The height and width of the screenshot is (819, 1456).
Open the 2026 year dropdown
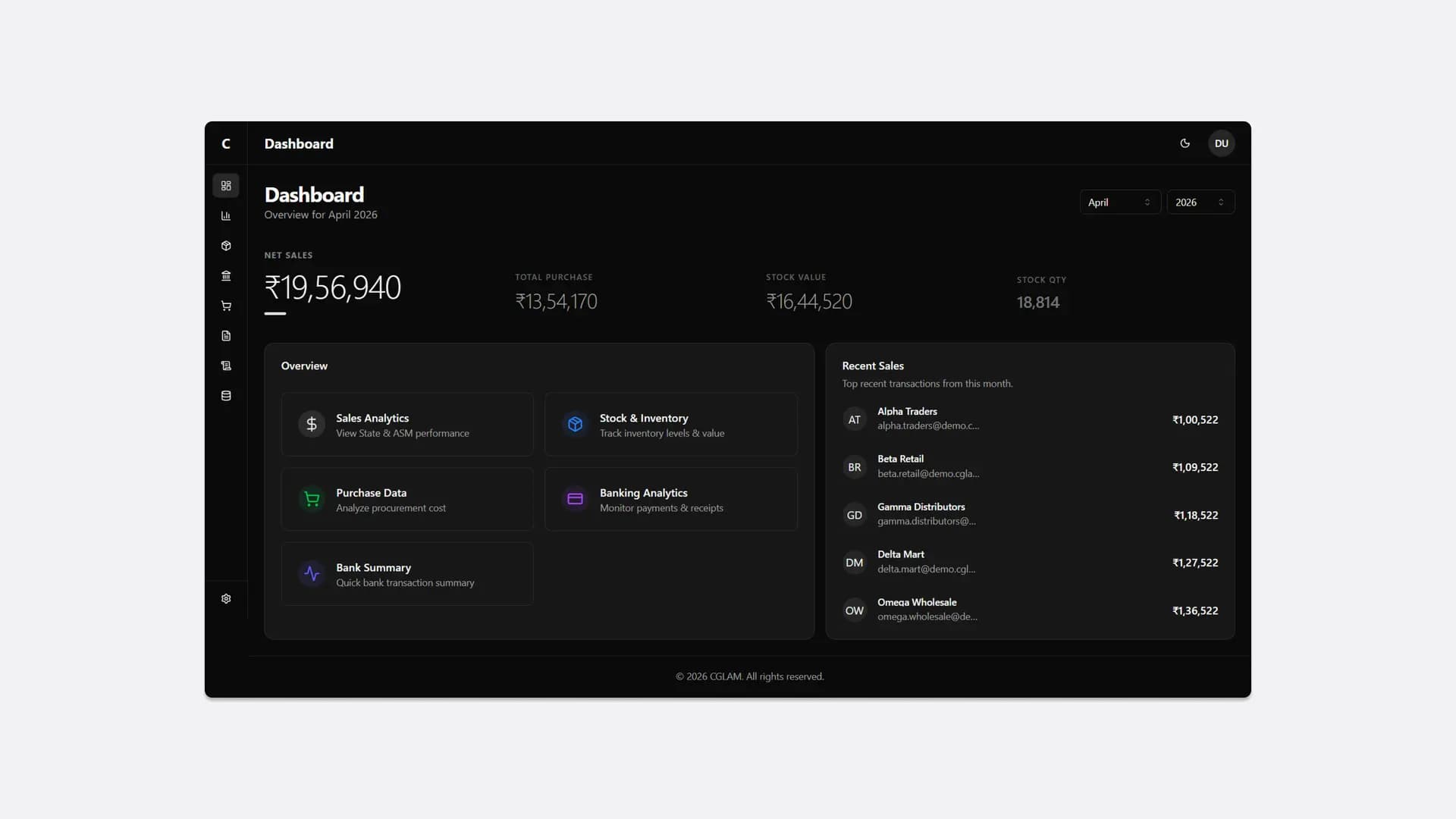[x=1200, y=202]
